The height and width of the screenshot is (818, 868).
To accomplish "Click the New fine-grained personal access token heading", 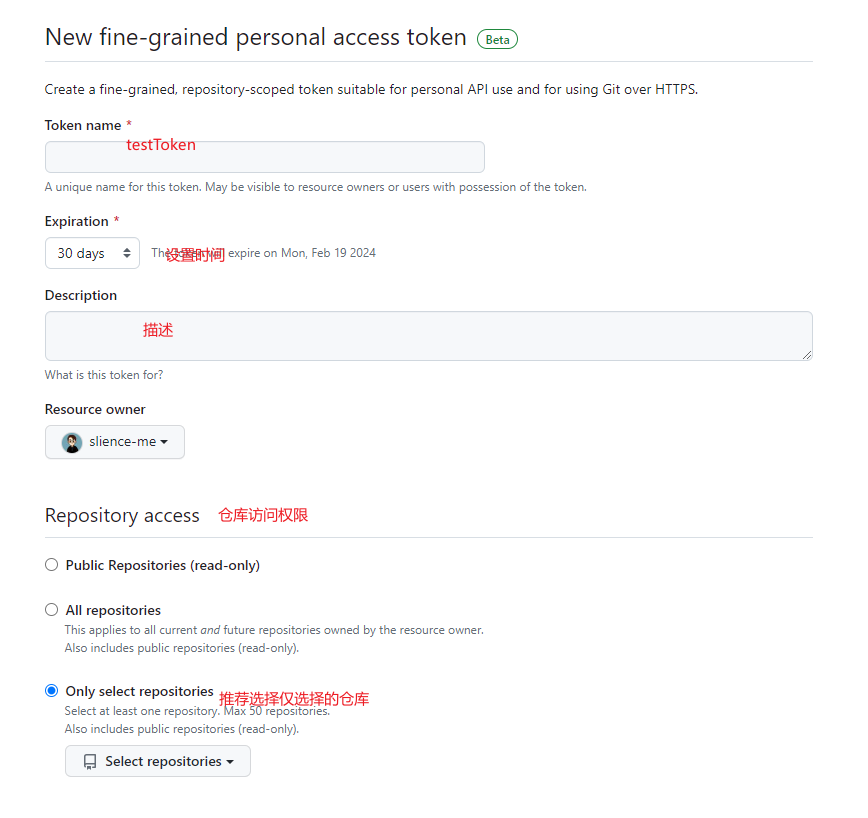I will pos(256,38).
